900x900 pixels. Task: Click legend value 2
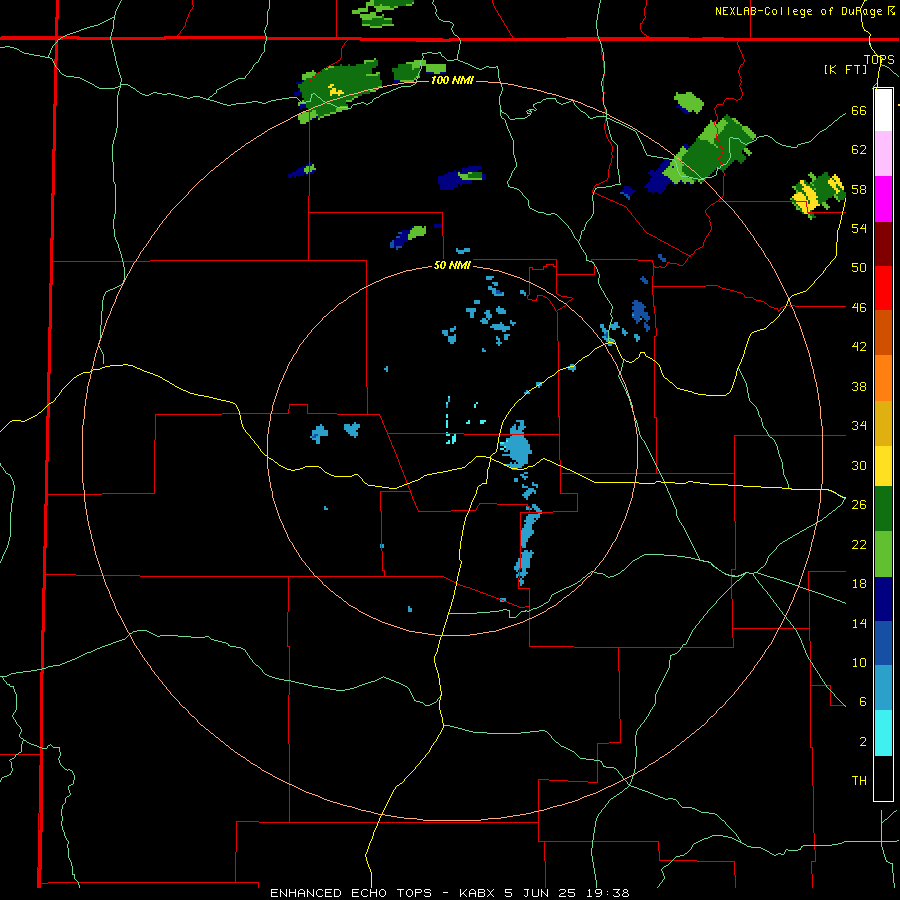tap(862, 742)
